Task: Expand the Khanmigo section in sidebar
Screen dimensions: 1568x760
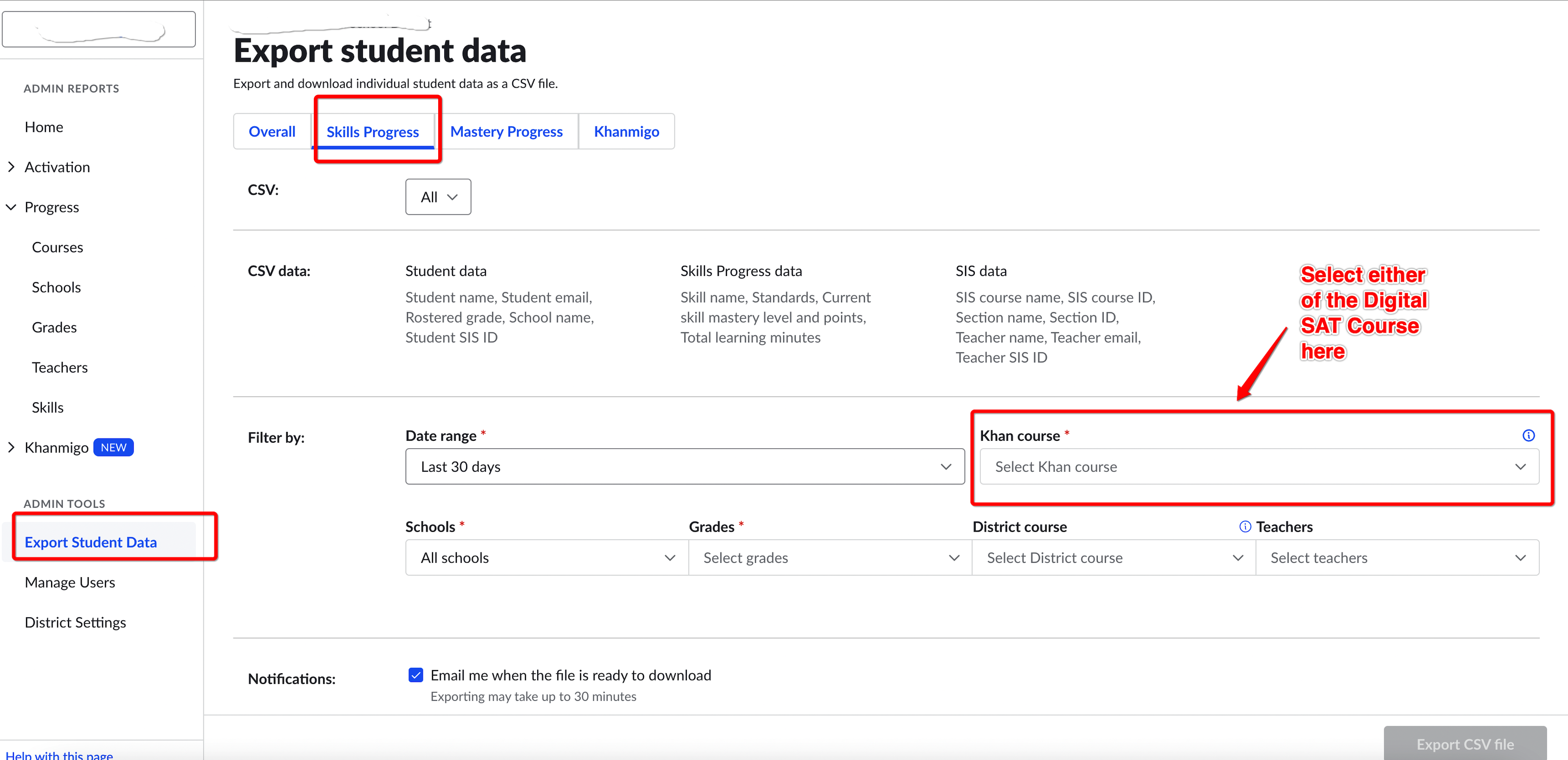Action: click(11, 447)
